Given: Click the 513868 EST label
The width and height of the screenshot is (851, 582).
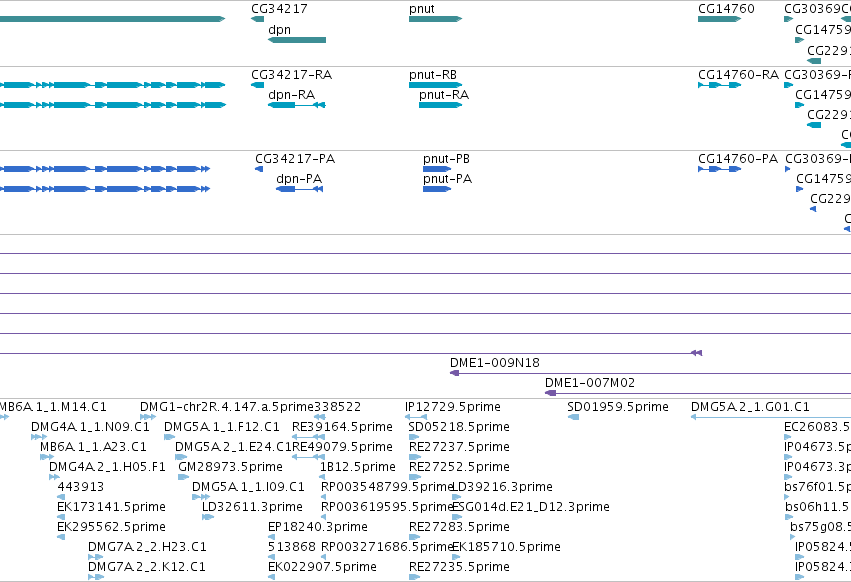Looking at the screenshot, I should click(x=291, y=547).
